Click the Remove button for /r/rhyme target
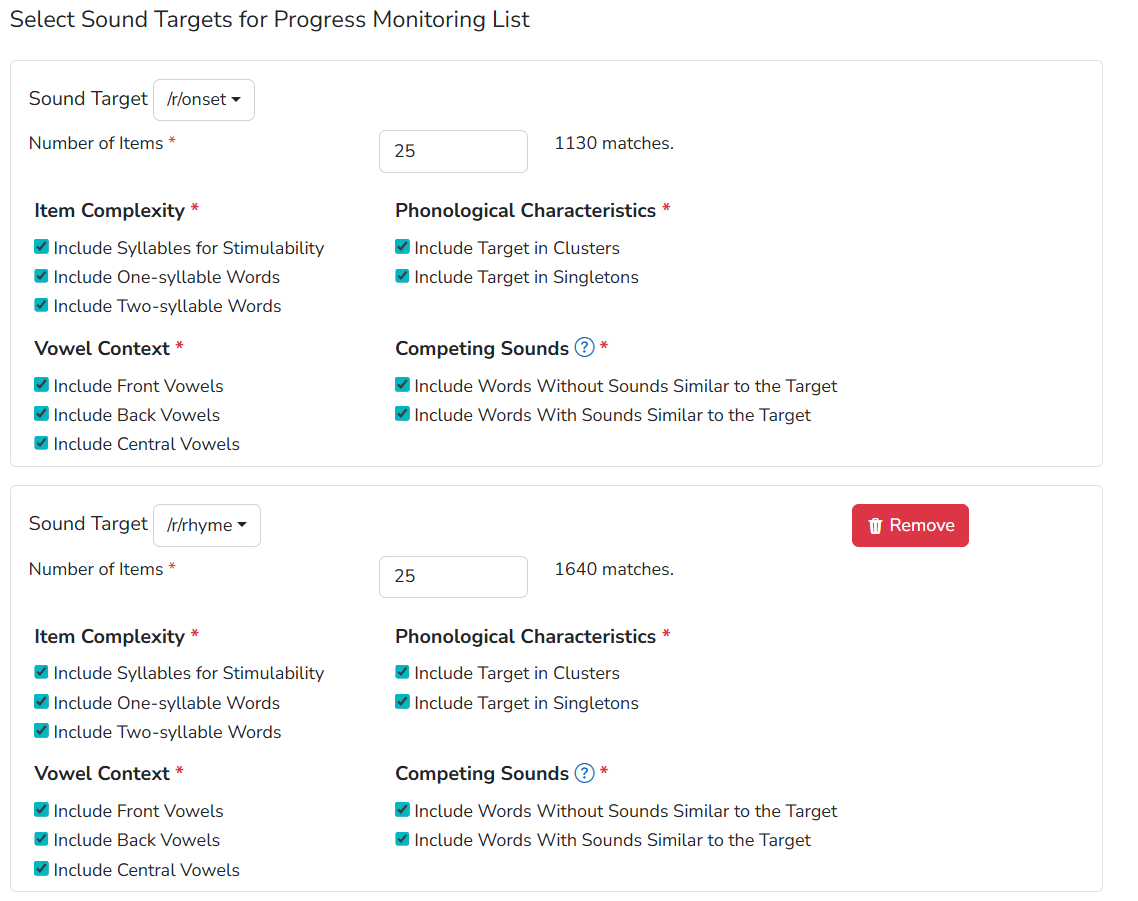 [x=910, y=525]
